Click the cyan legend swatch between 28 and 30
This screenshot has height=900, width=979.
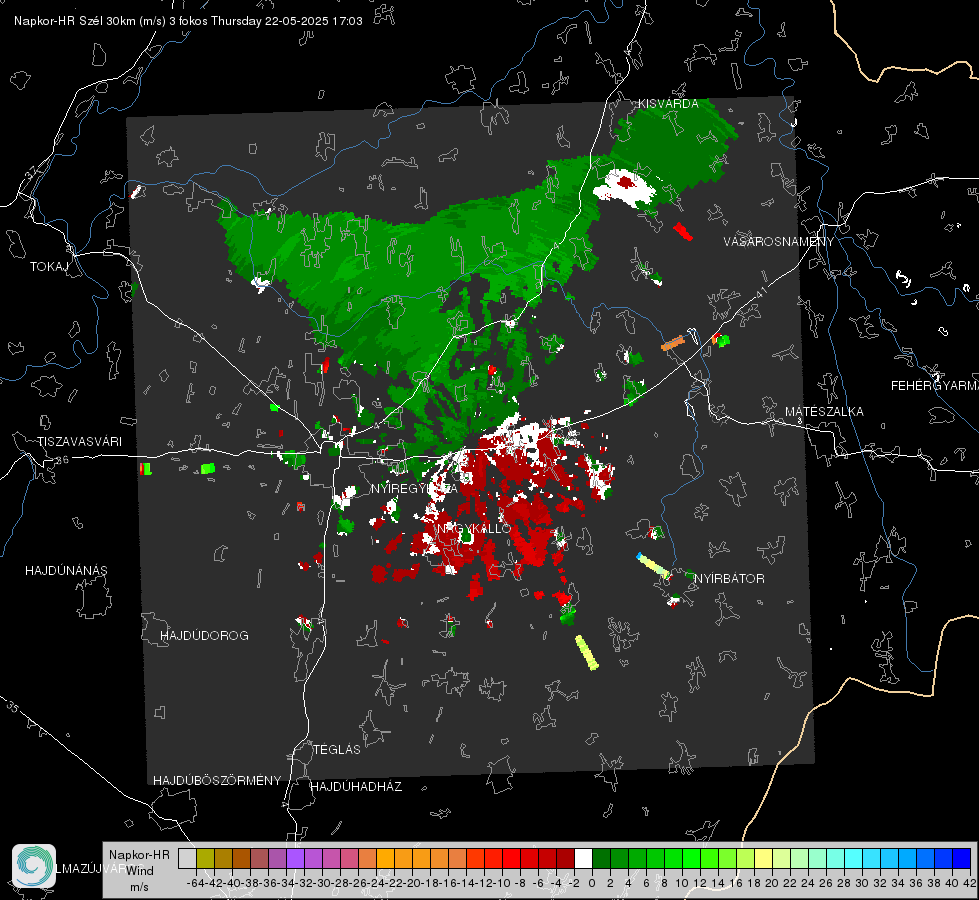coord(854,858)
